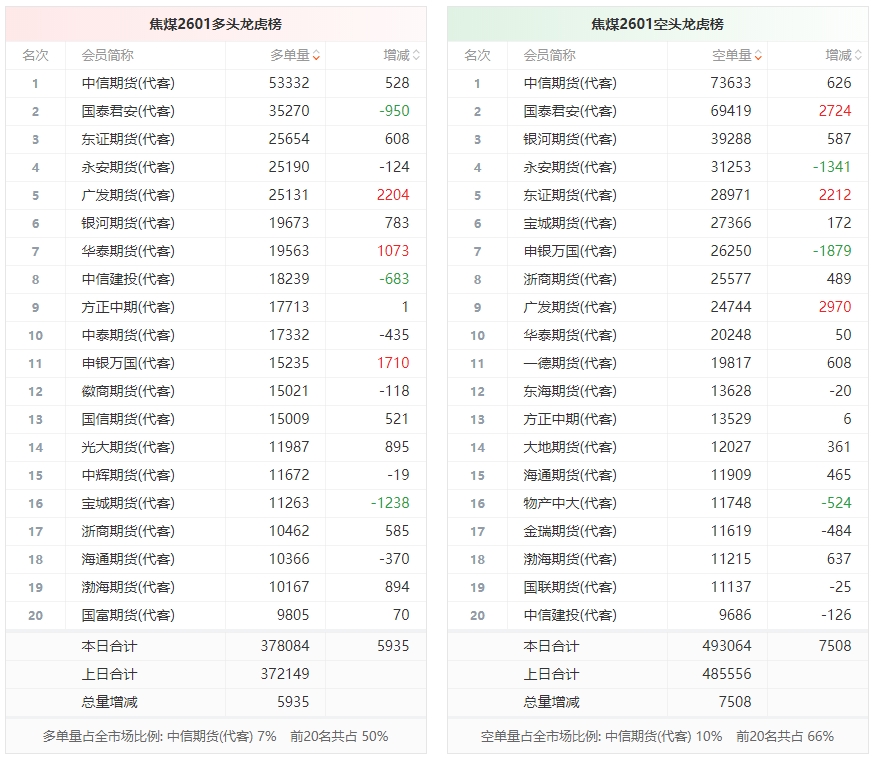The width and height of the screenshot is (877, 758).
Task: Select 申银万国(代客) in the long ranking
Action: pyautogui.click(x=128, y=363)
